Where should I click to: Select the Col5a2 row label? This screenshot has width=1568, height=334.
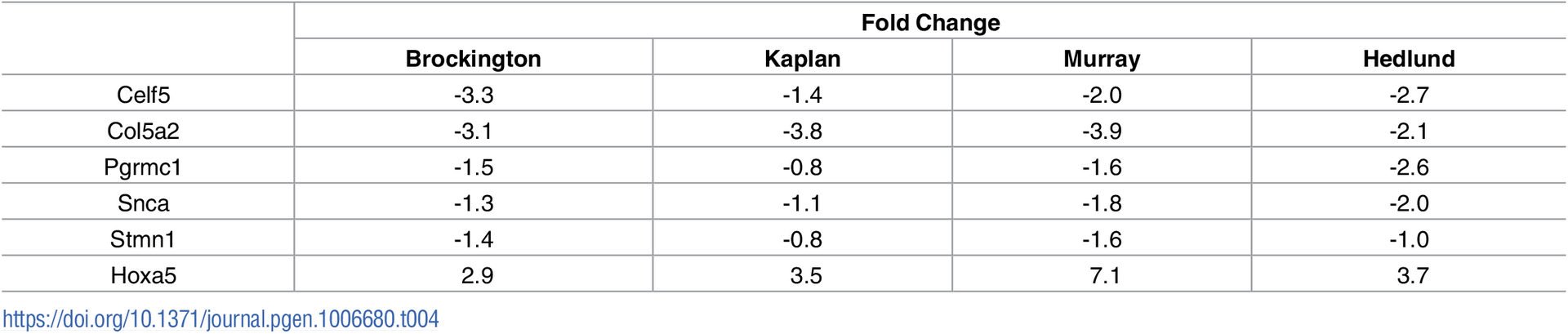[x=143, y=131]
